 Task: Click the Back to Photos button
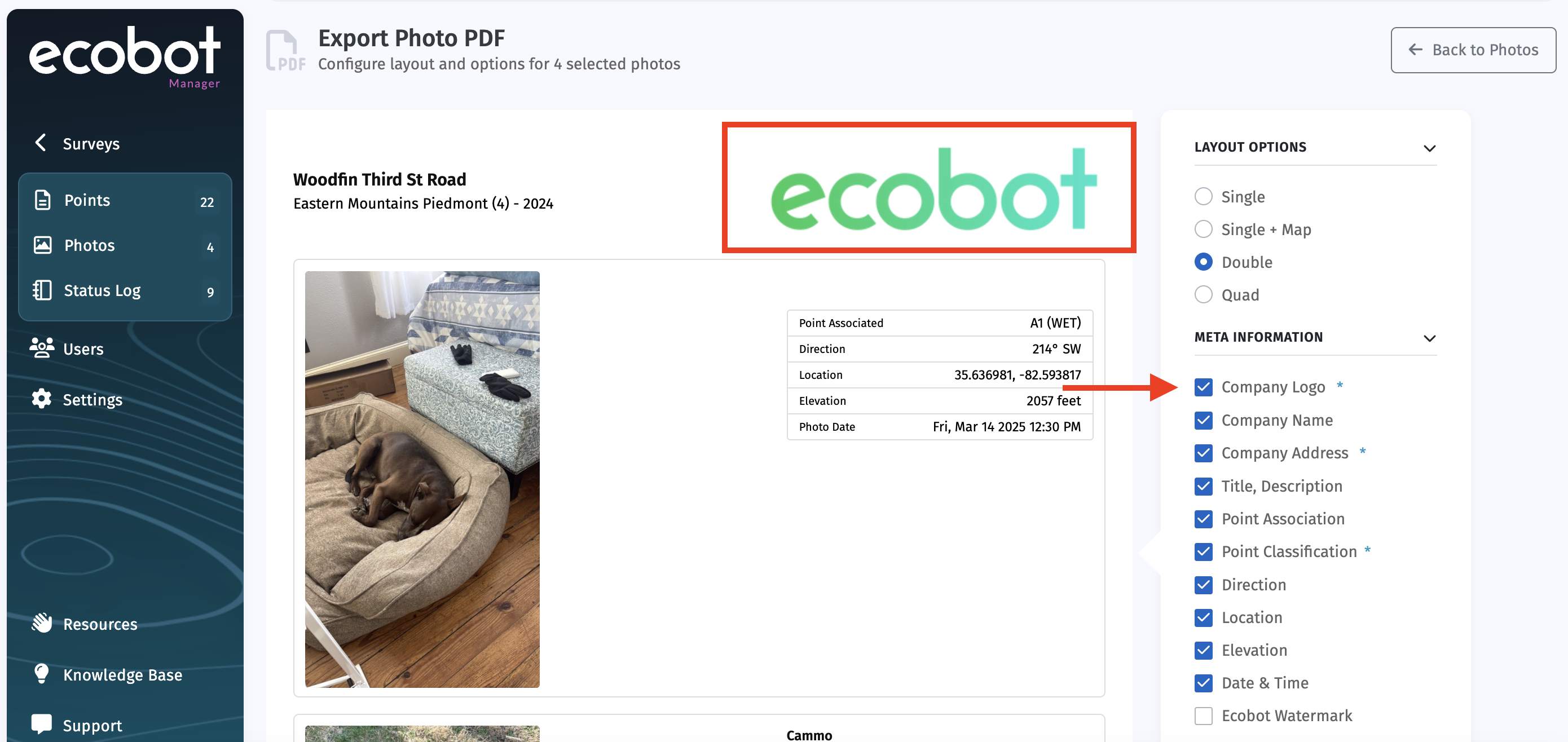coord(1473,50)
